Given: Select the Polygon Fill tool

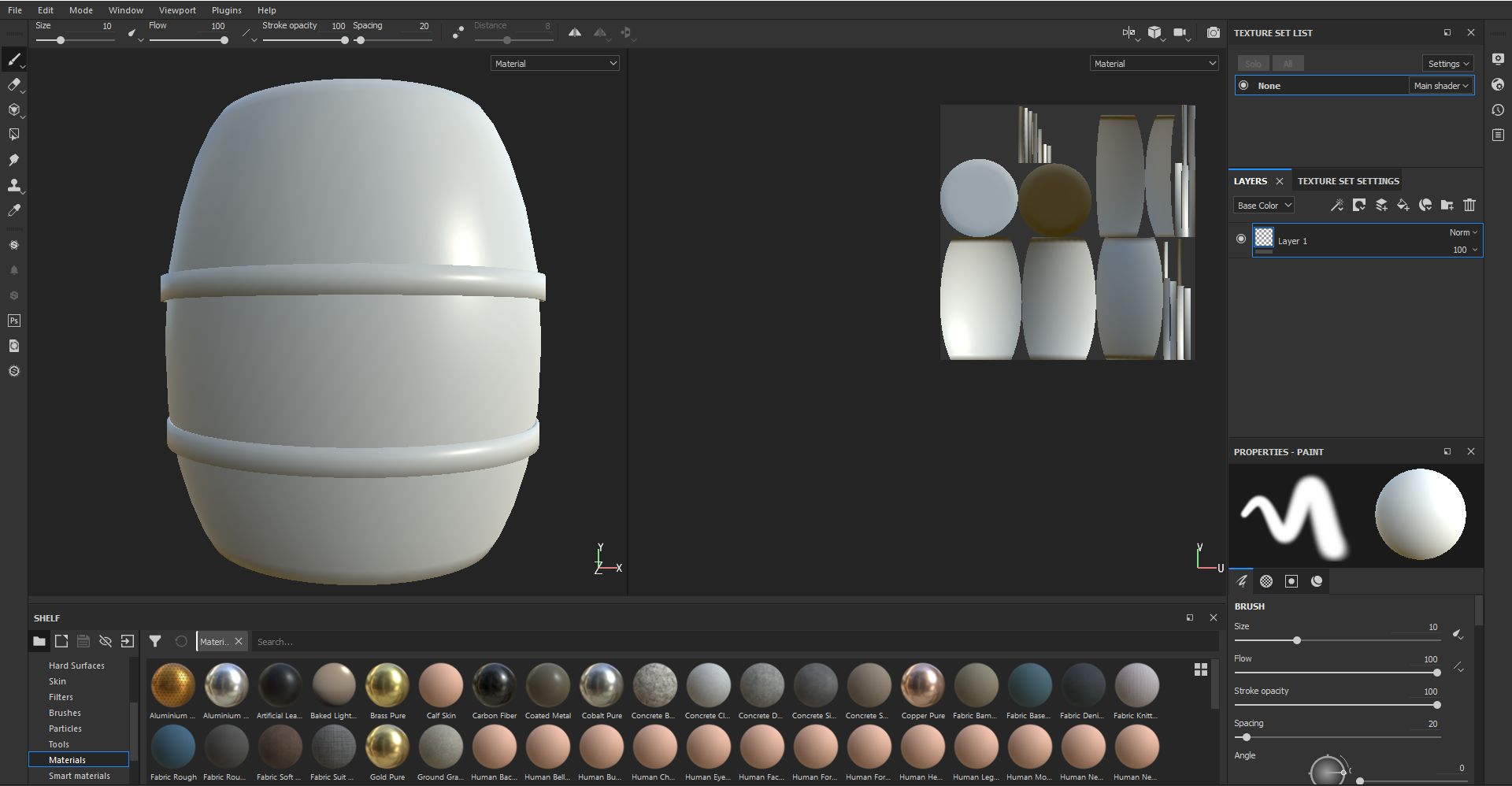Looking at the screenshot, I should click(15, 134).
